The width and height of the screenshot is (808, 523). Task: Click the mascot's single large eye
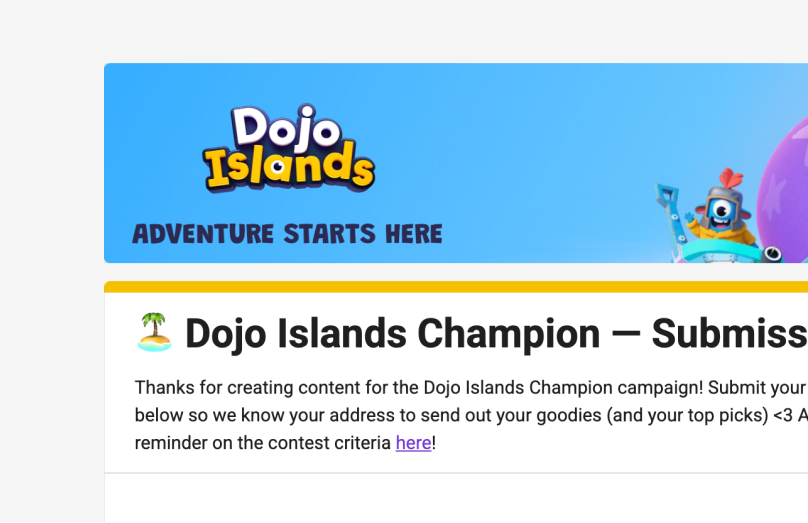coord(720,211)
